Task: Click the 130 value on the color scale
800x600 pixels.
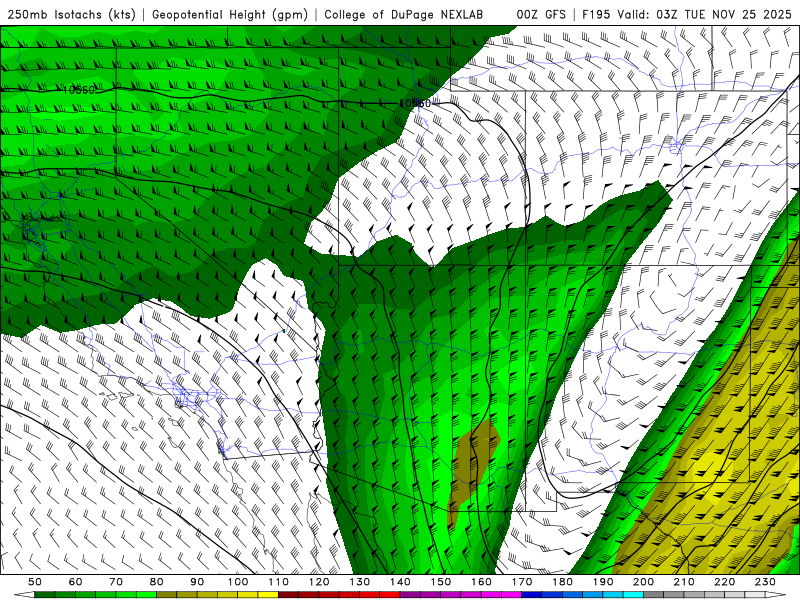Action: (360, 582)
